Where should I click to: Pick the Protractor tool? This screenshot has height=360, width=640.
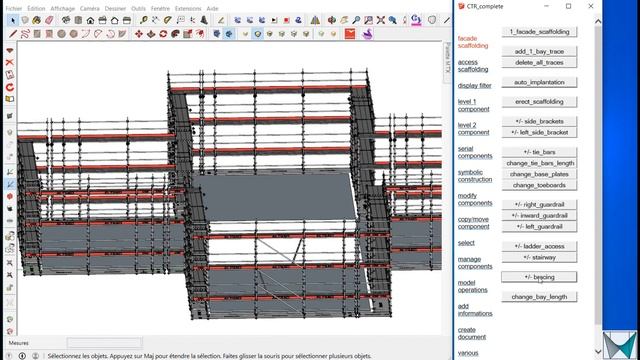click(x=168, y=20)
